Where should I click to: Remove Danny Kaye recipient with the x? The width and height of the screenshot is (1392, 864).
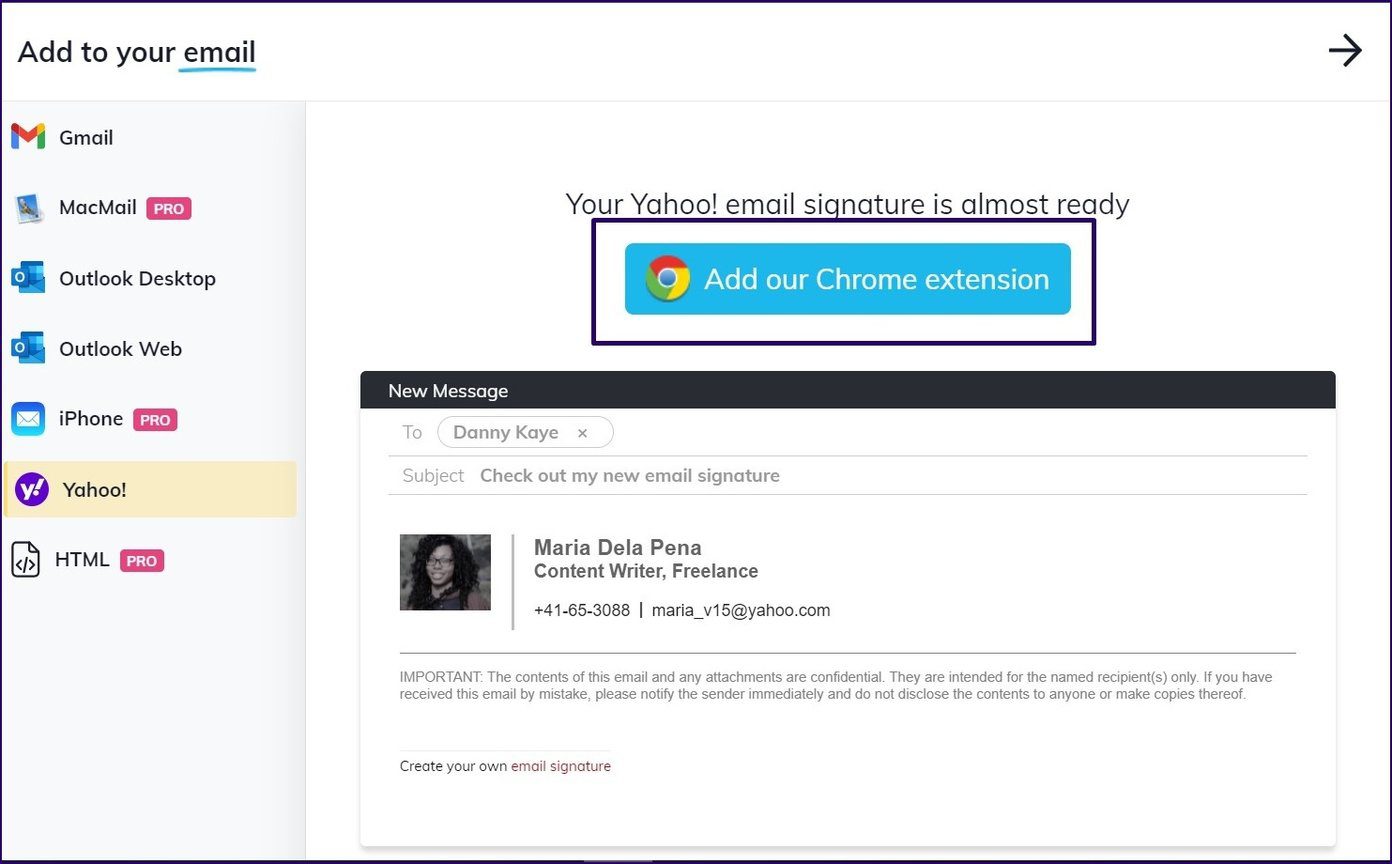click(x=582, y=433)
